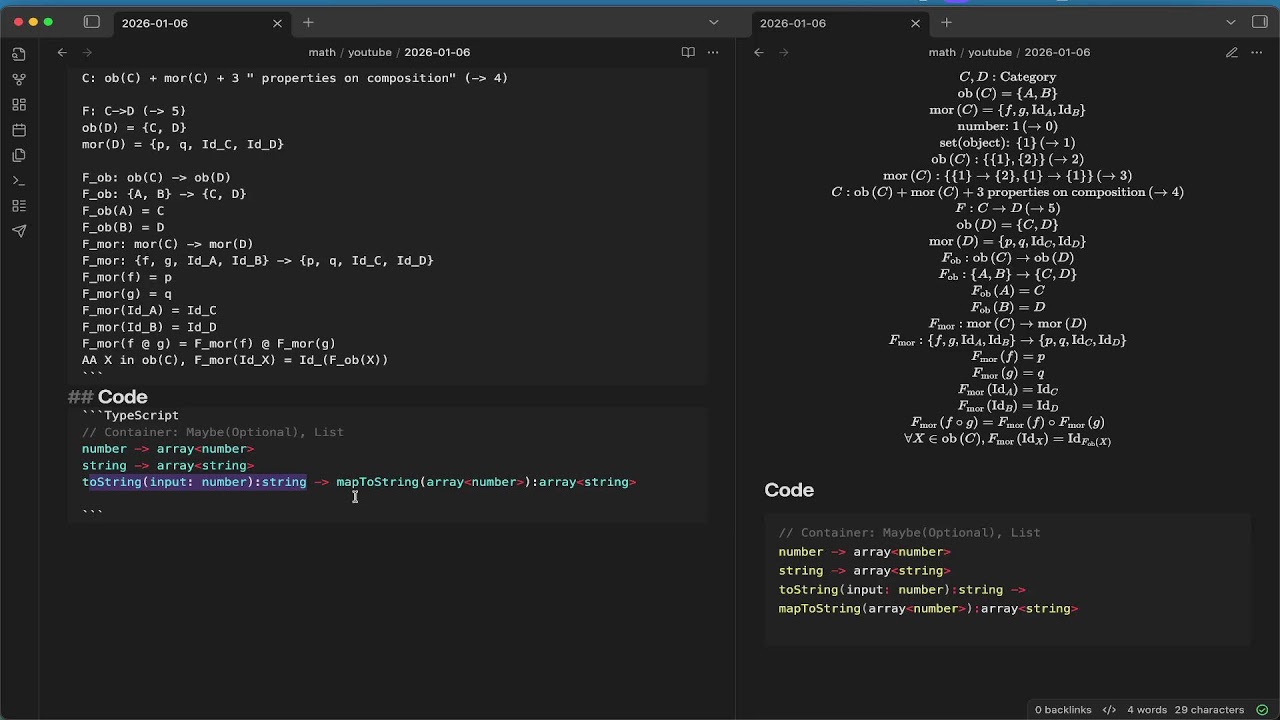Image resolution: width=1280 pixels, height=720 pixels.
Task: Add a new tab in the left pane
Action: [308, 22]
